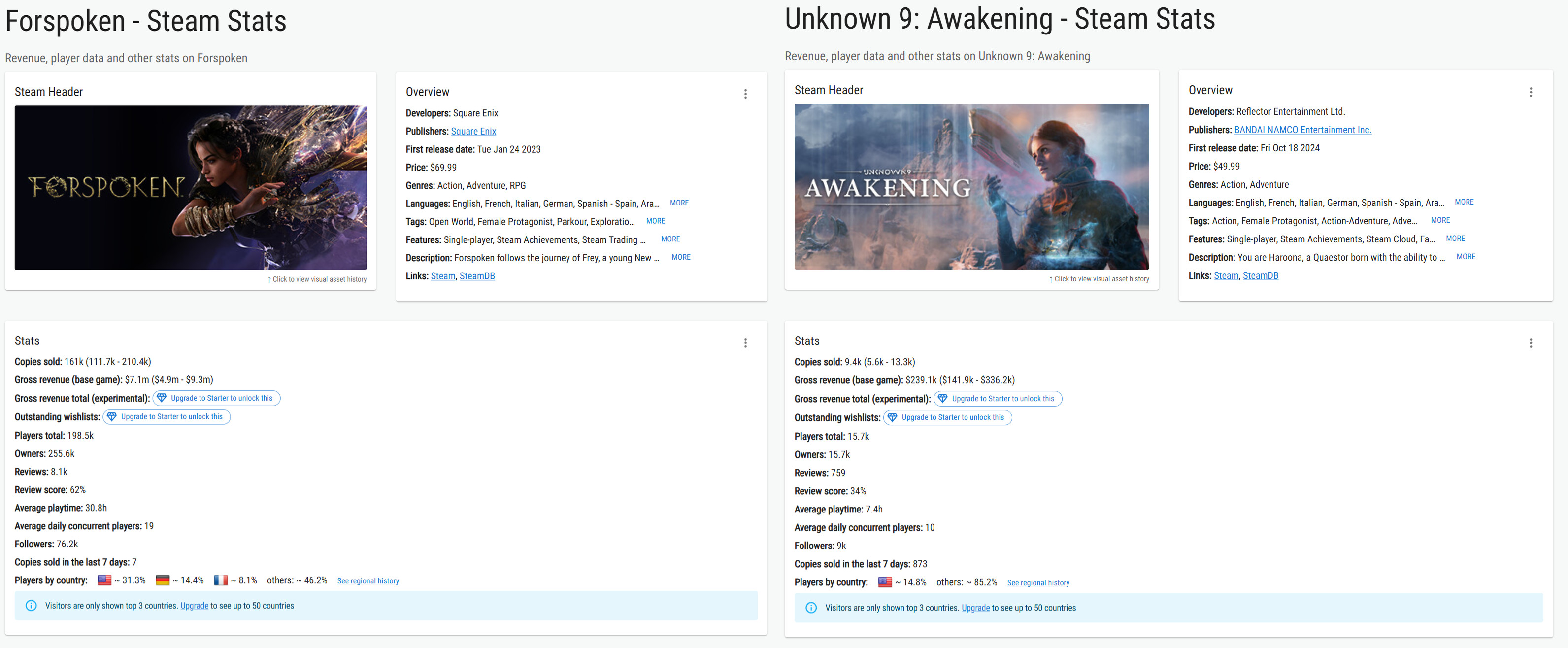Click Forspoken Followers 76.2k
Image resolution: width=1568 pixels, height=648 pixels.
click(x=46, y=545)
